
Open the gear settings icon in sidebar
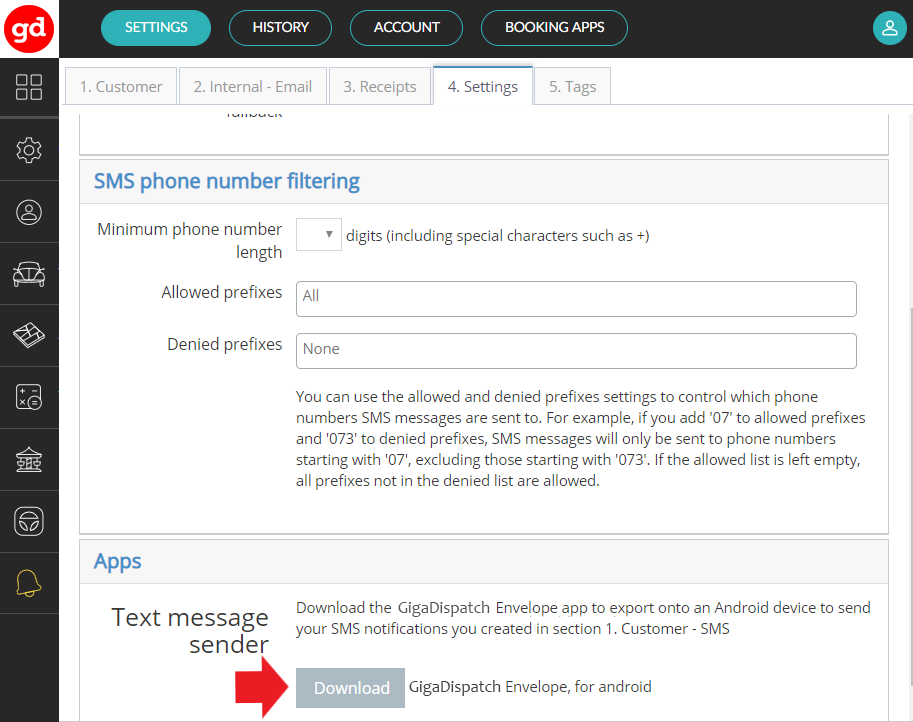tap(29, 150)
